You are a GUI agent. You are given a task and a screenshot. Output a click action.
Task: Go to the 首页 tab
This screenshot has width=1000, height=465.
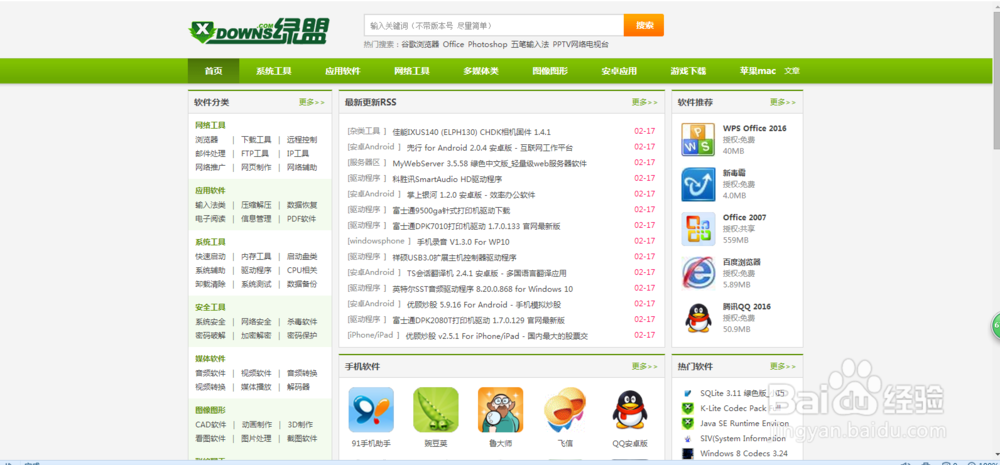click(214, 71)
